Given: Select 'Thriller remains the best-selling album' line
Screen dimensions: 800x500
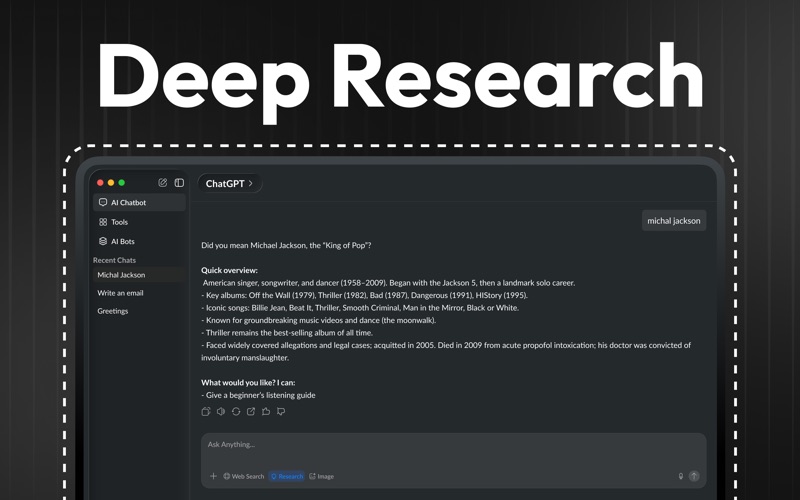Looking at the screenshot, I should 287,333.
